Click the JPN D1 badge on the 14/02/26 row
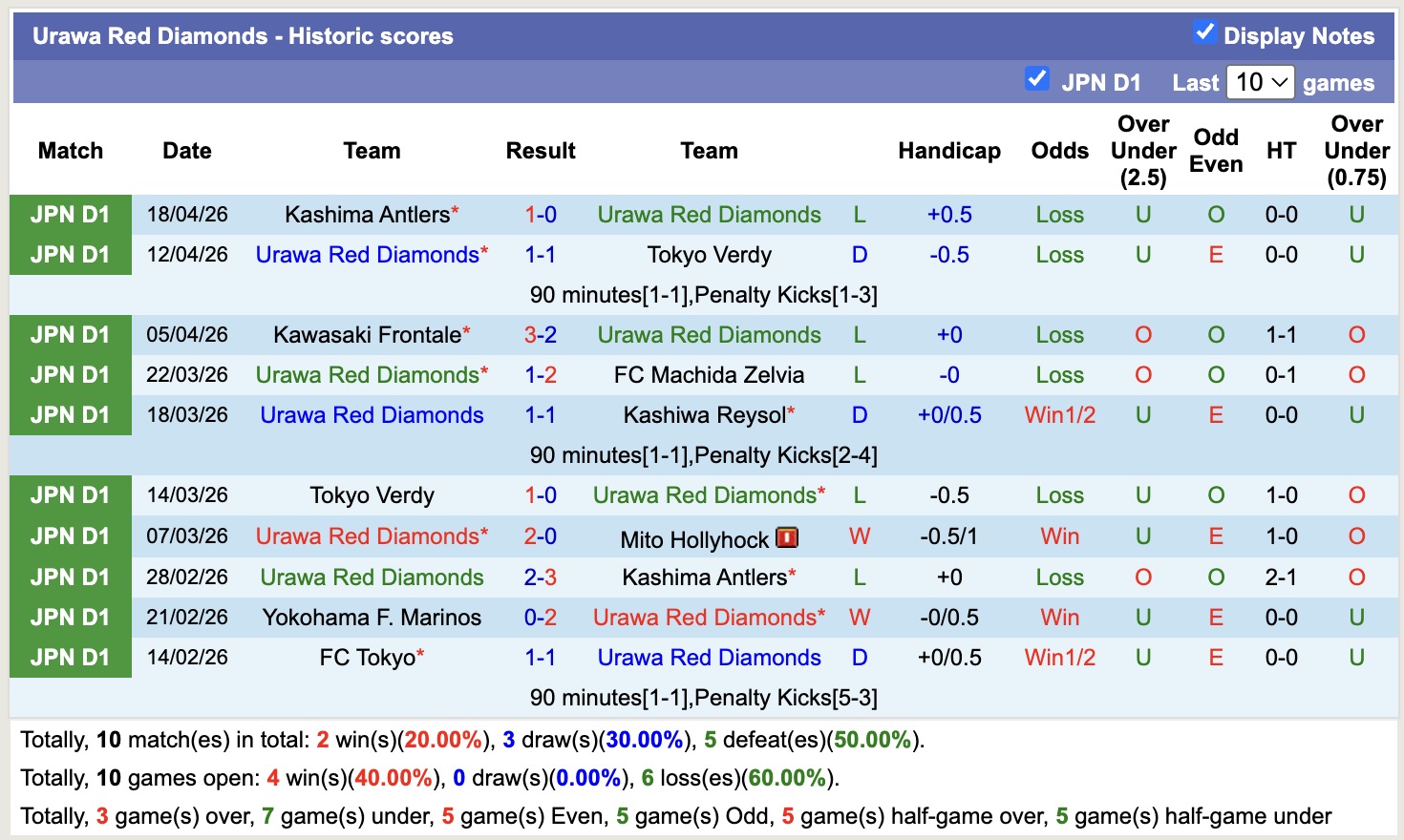 pos(70,657)
